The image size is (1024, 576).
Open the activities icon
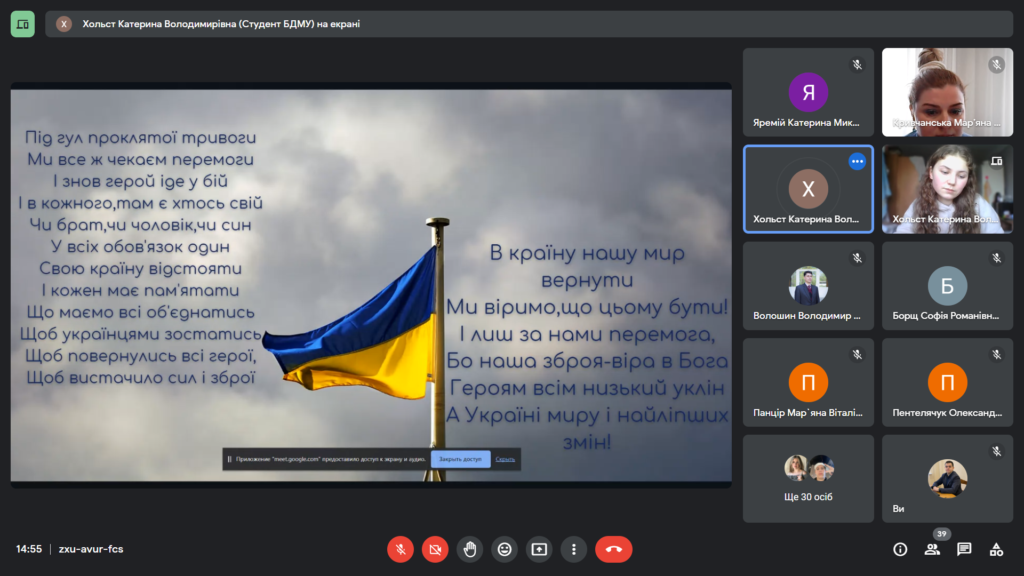pos(996,549)
